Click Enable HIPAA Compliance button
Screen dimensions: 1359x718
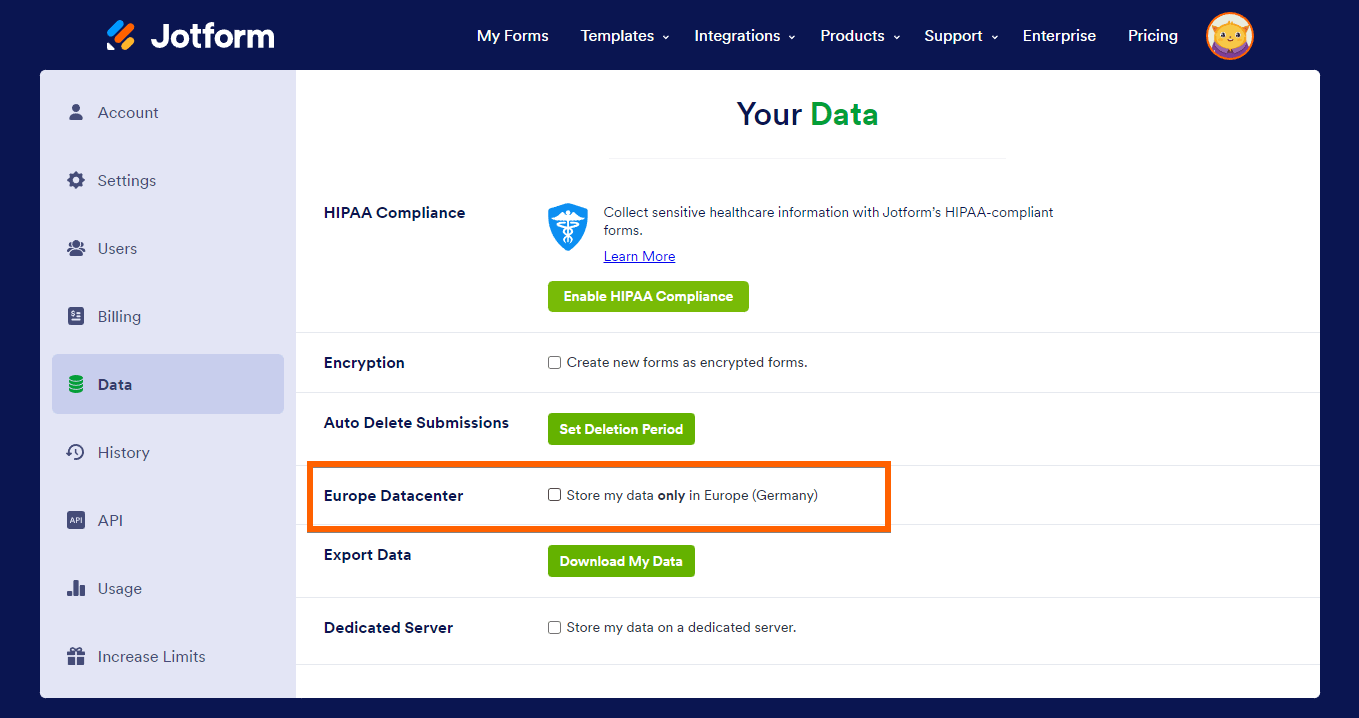(x=648, y=296)
